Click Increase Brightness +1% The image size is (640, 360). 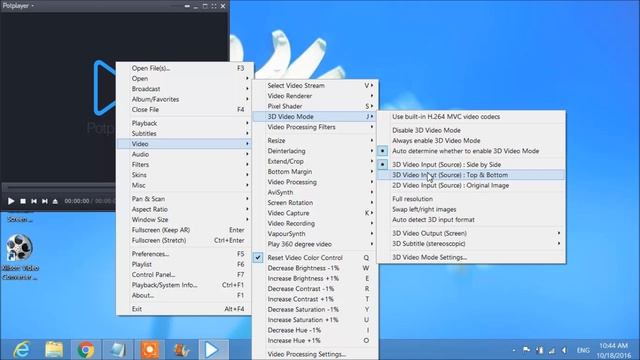[315, 278]
